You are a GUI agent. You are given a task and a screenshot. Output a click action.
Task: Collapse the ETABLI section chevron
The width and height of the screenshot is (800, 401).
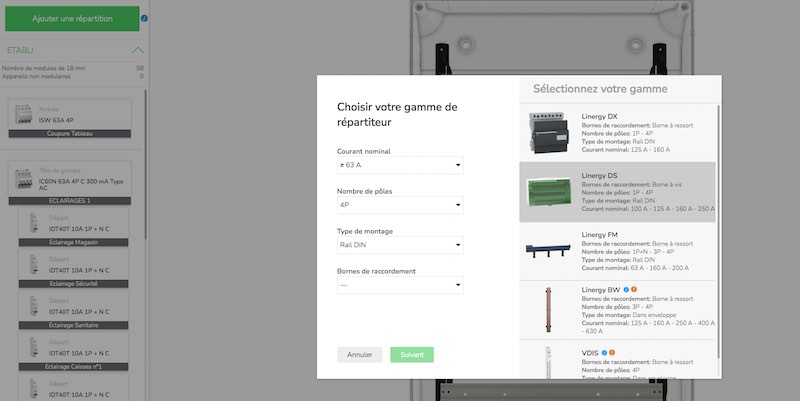(x=137, y=51)
